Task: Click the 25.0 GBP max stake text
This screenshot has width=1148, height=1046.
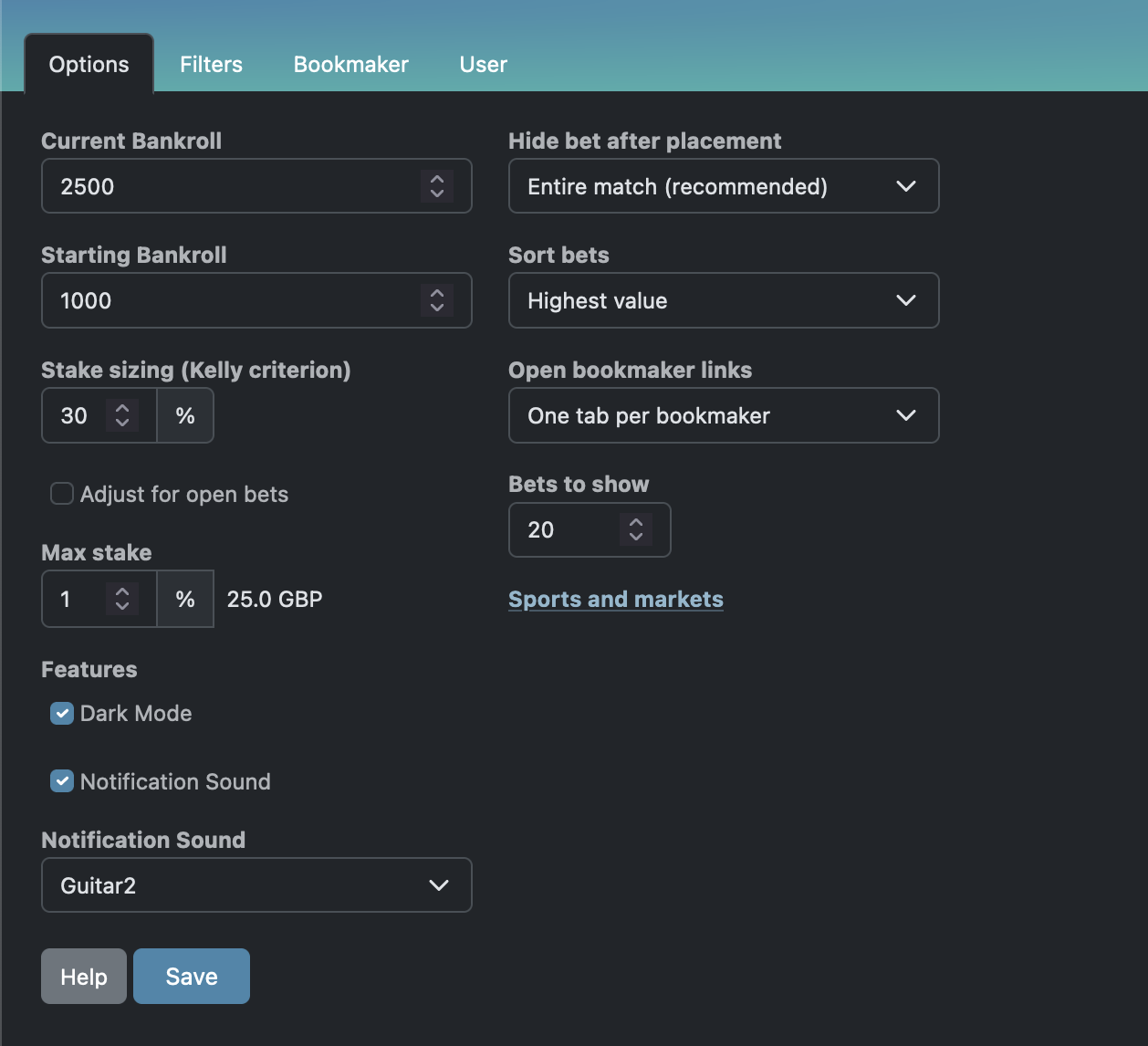Action: click(275, 599)
